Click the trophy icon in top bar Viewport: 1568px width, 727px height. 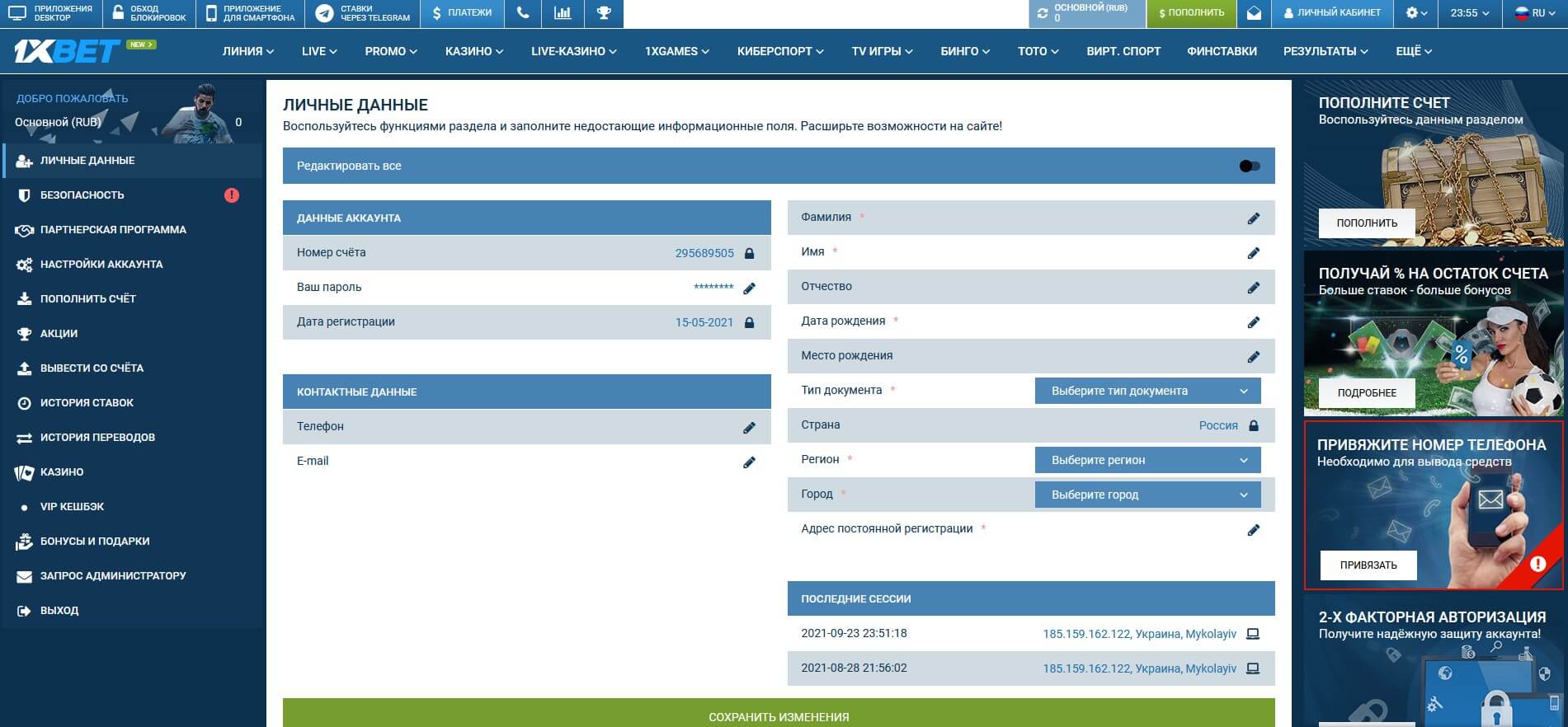pyautogui.click(x=604, y=13)
